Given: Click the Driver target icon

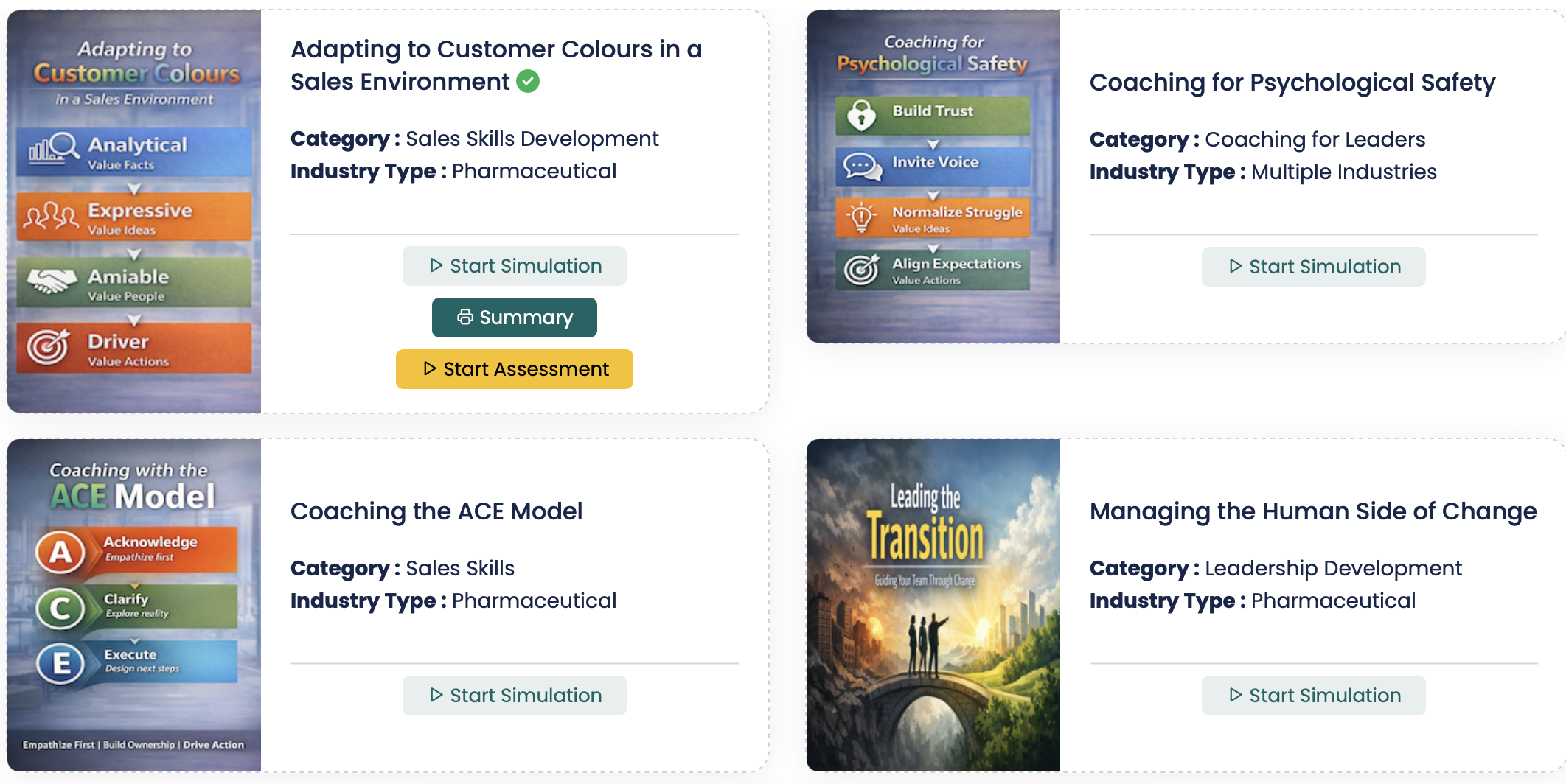Looking at the screenshot, I should (x=48, y=346).
